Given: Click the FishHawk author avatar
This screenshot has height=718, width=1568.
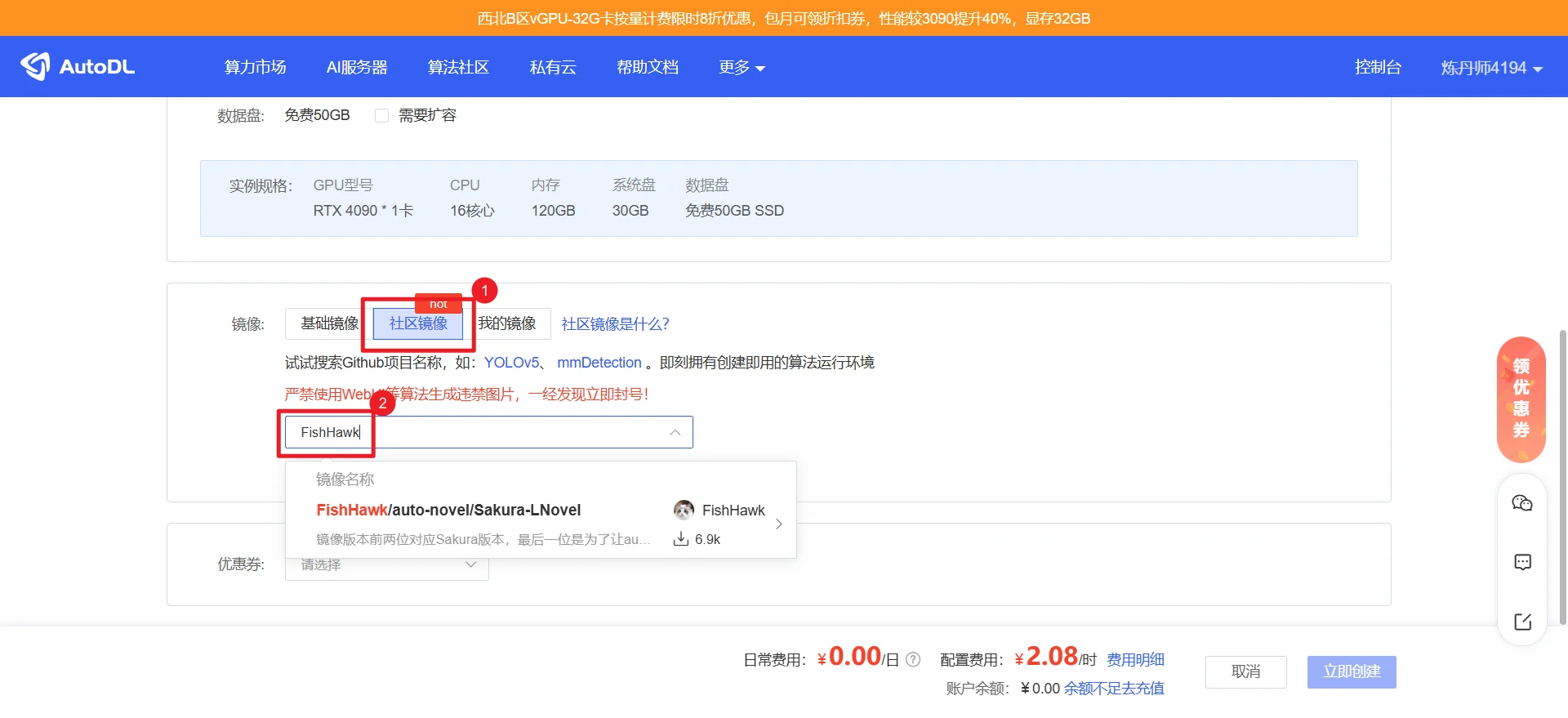Looking at the screenshot, I should (x=684, y=510).
